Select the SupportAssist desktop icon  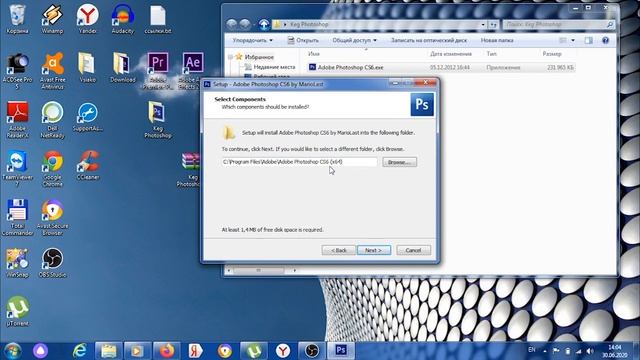pyautogui.click(x=87, y=117)
